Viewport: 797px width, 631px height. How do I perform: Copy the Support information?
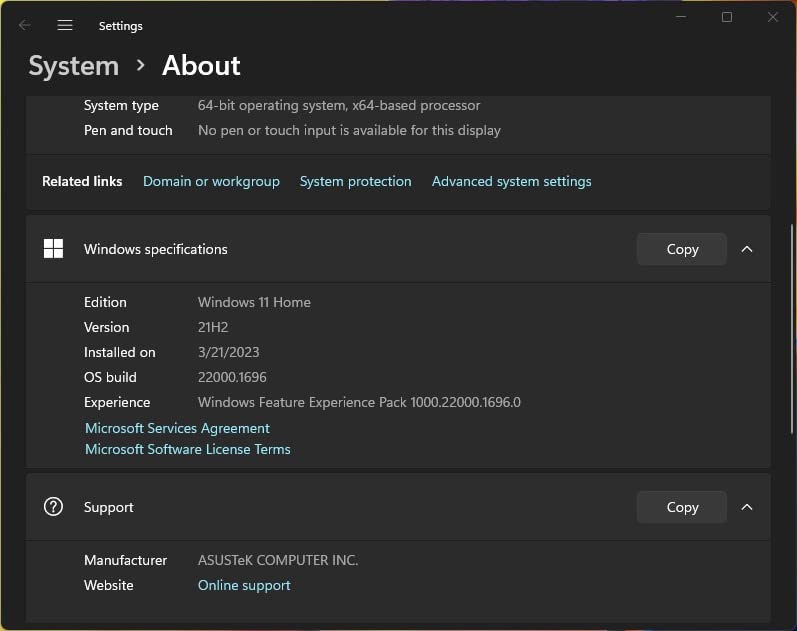pyautogui.click(x=682, y=507)
